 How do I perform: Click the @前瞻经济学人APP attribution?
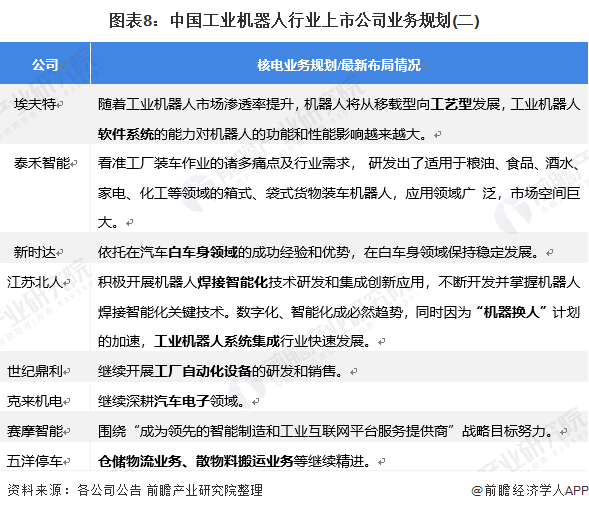pyautogui.click(x=530, y=490)
